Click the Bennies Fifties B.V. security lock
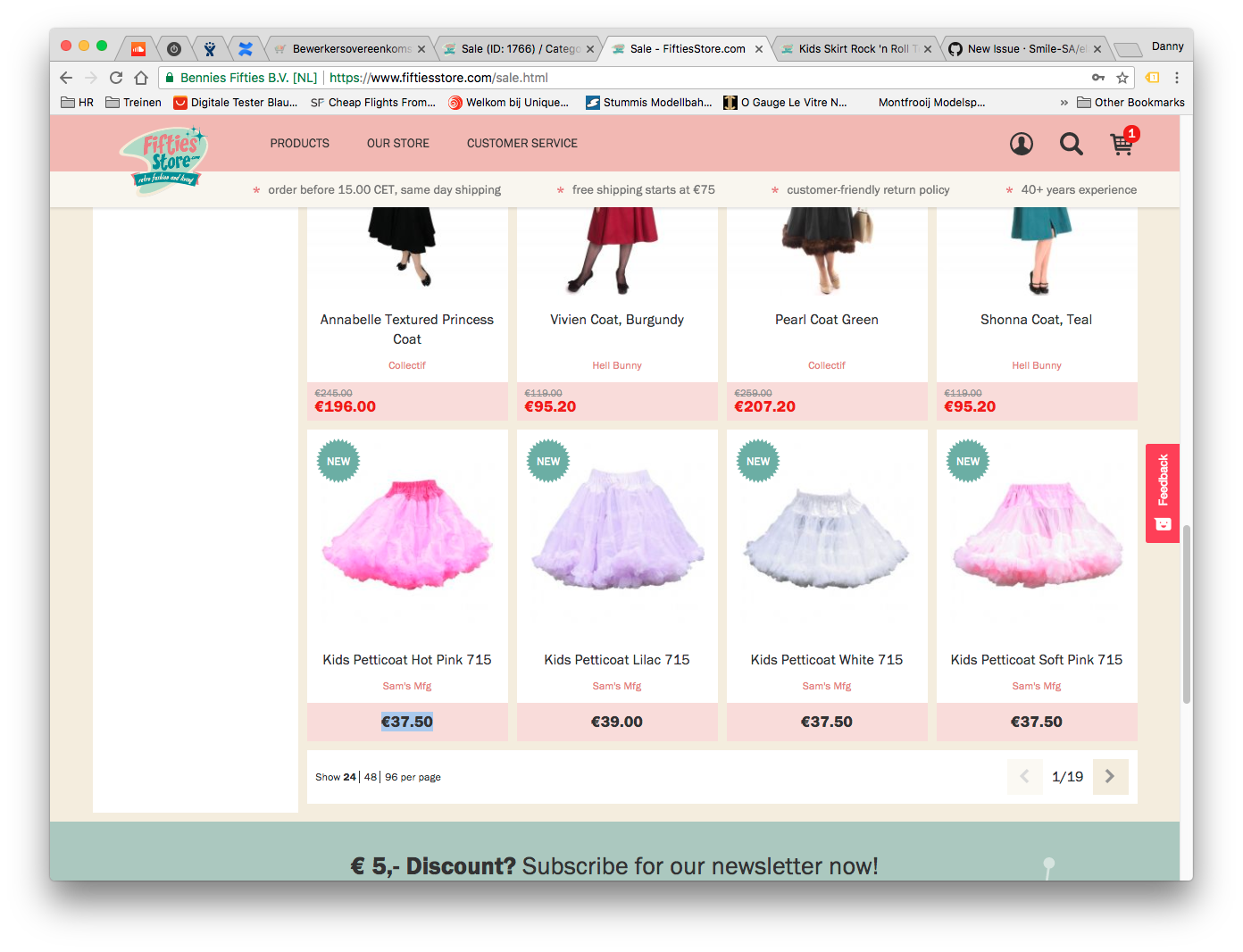Image resolution: width=1243 pixels, height=952 pixels. click(170, 78)
